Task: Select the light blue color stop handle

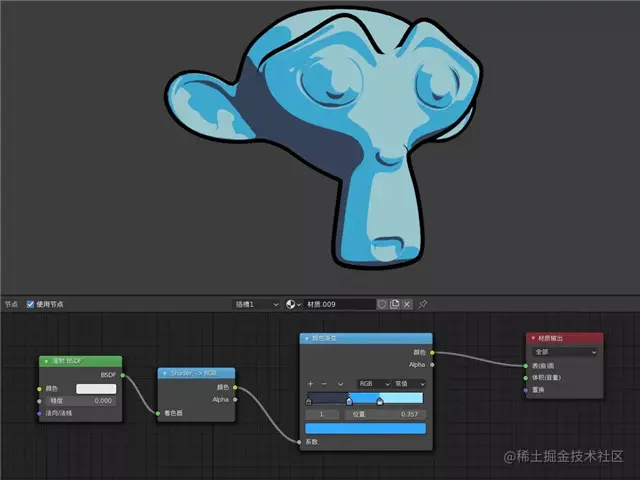Action: [380, 402]
